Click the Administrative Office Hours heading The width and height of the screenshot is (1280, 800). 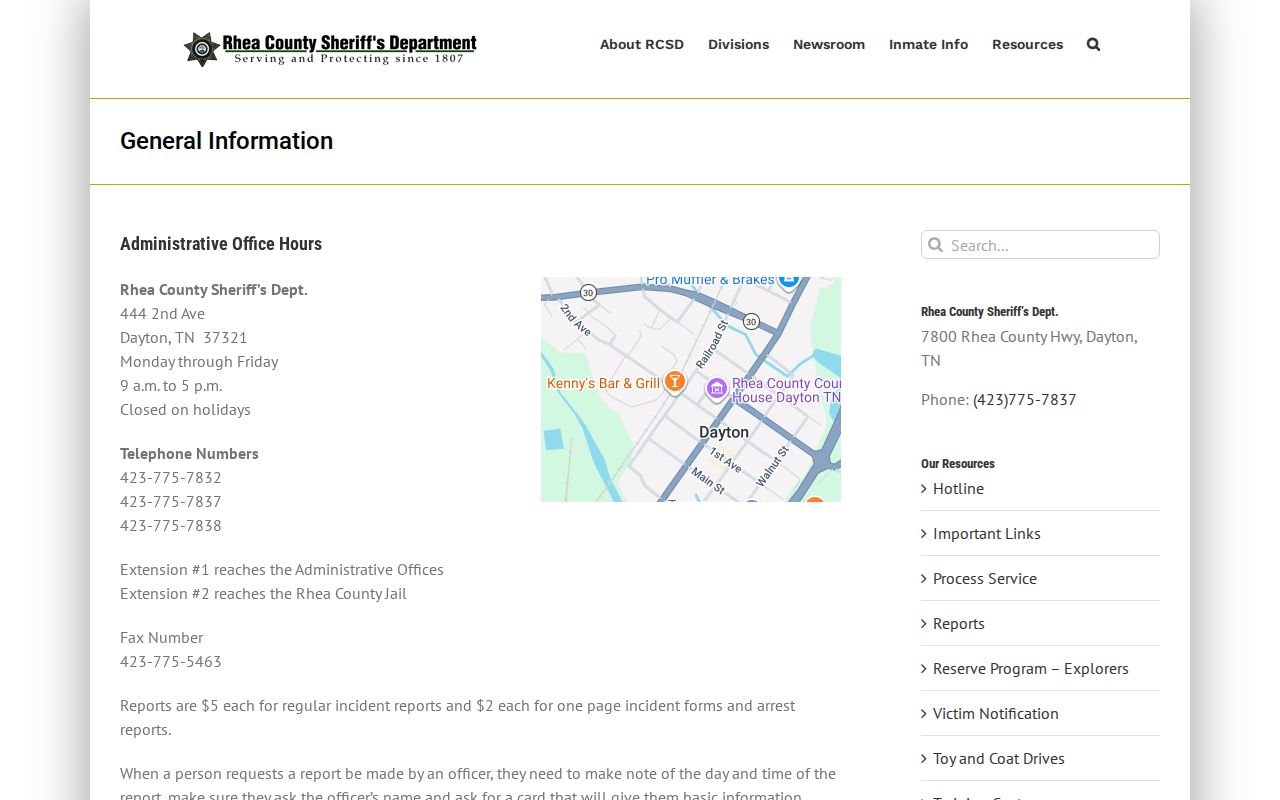(221, 244)
